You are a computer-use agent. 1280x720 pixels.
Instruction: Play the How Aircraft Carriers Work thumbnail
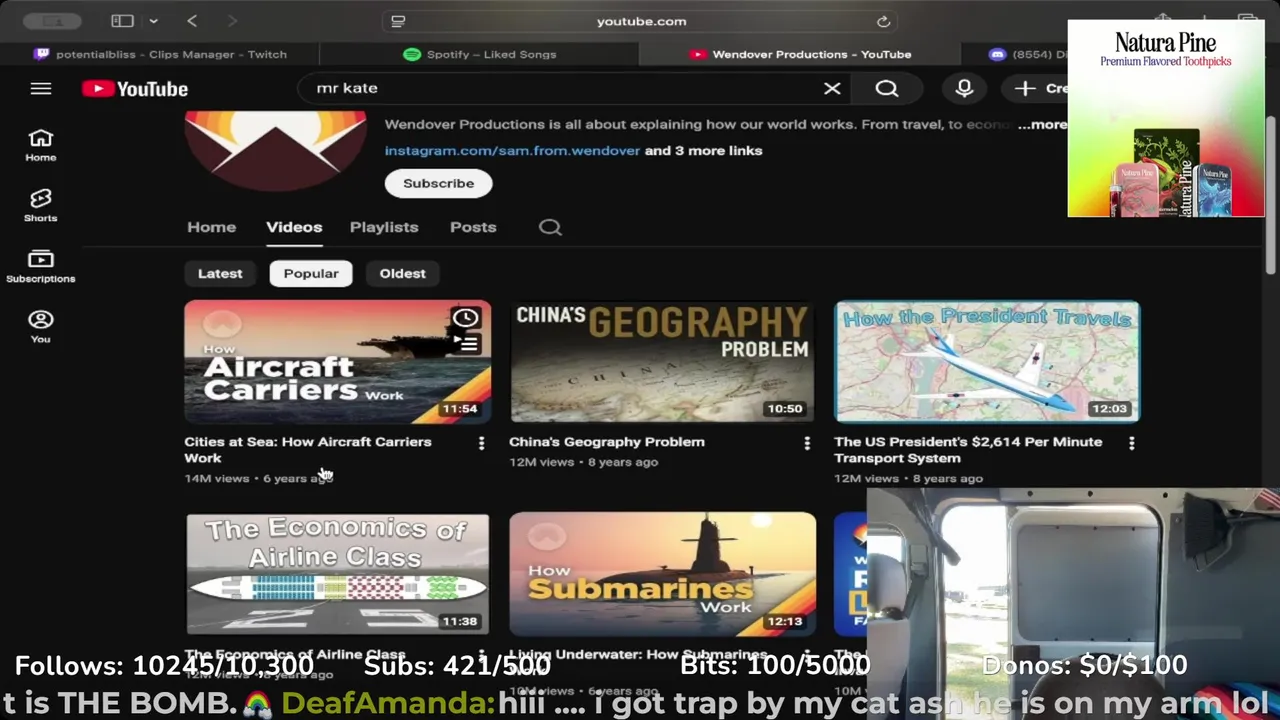(338, 361)
